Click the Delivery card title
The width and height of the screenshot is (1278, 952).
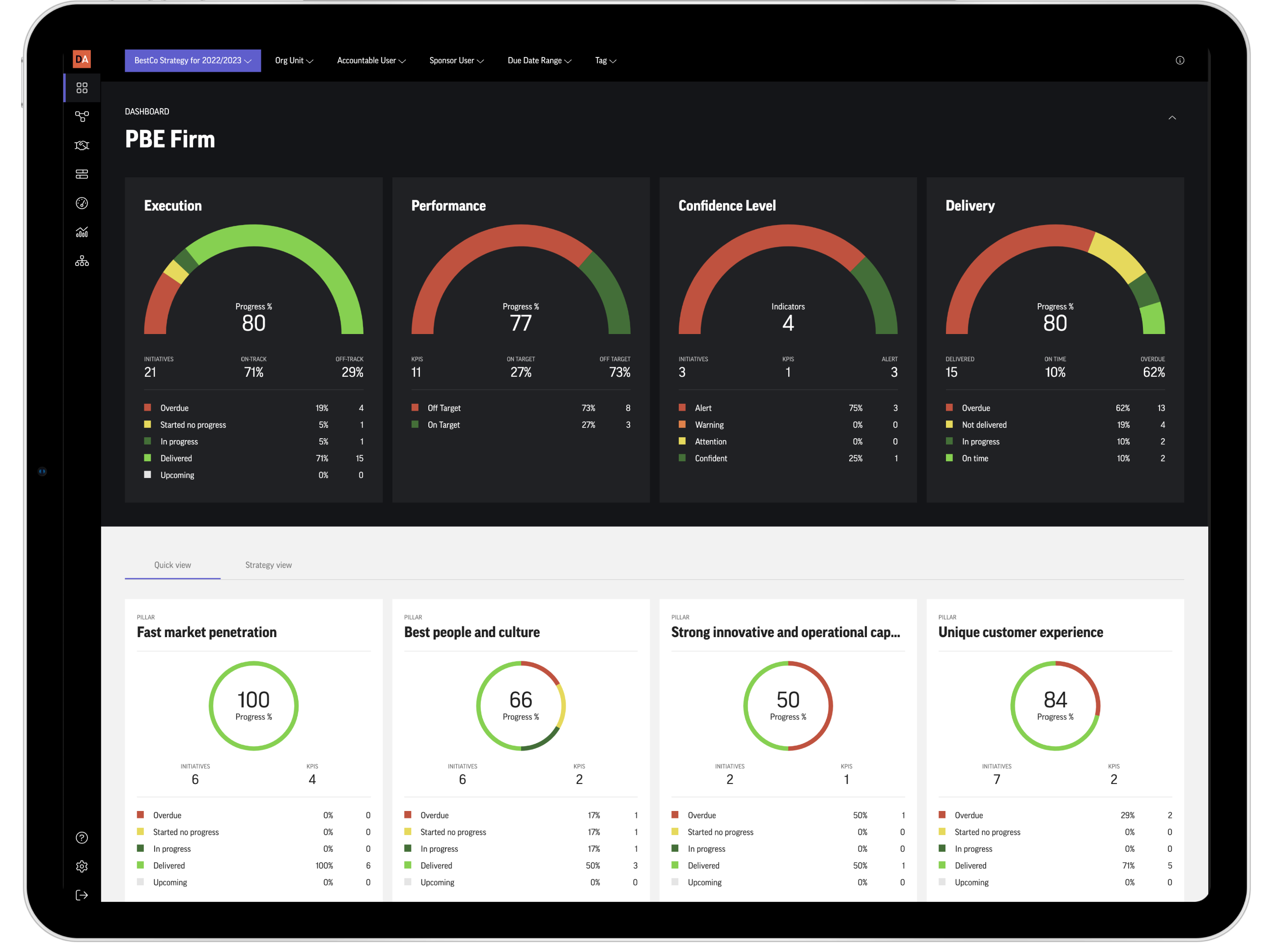click(x=970, y=206)
